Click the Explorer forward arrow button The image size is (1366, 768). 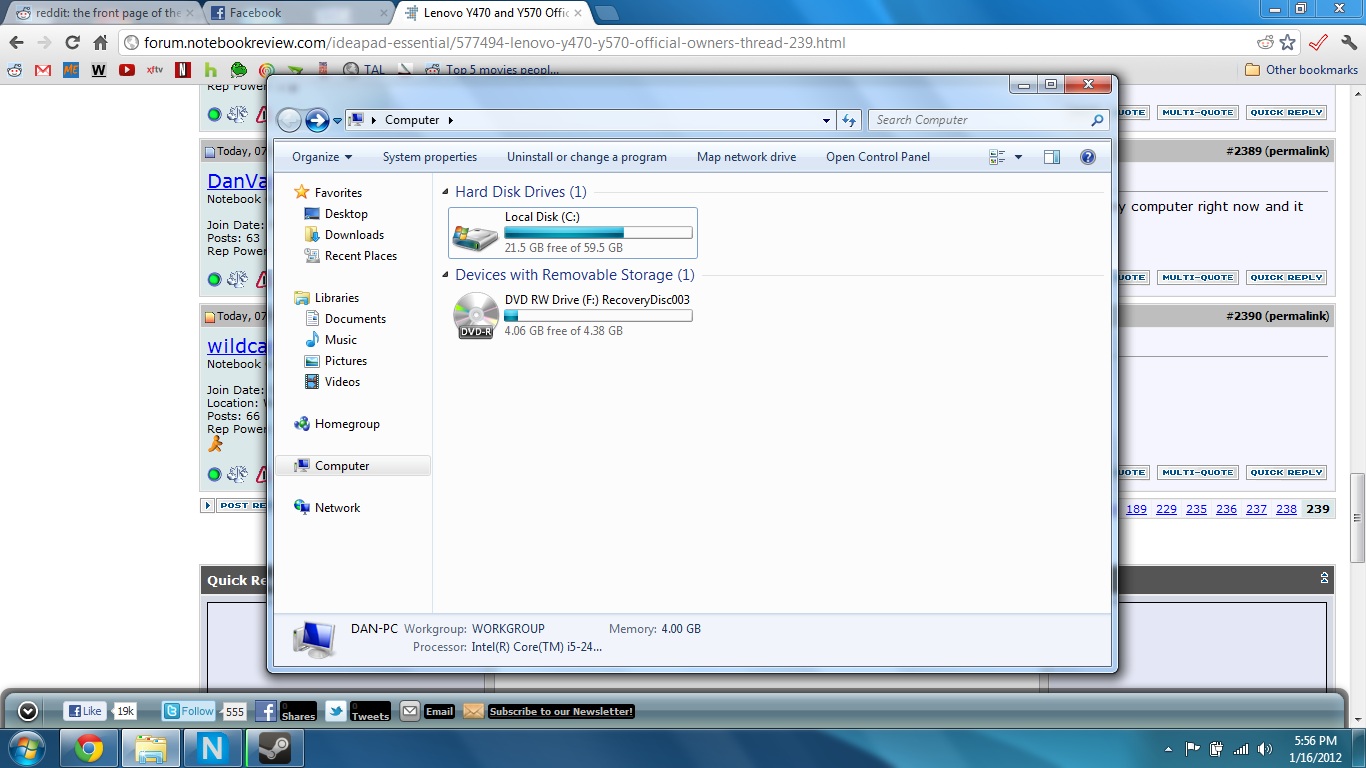(x=317, y=120)
